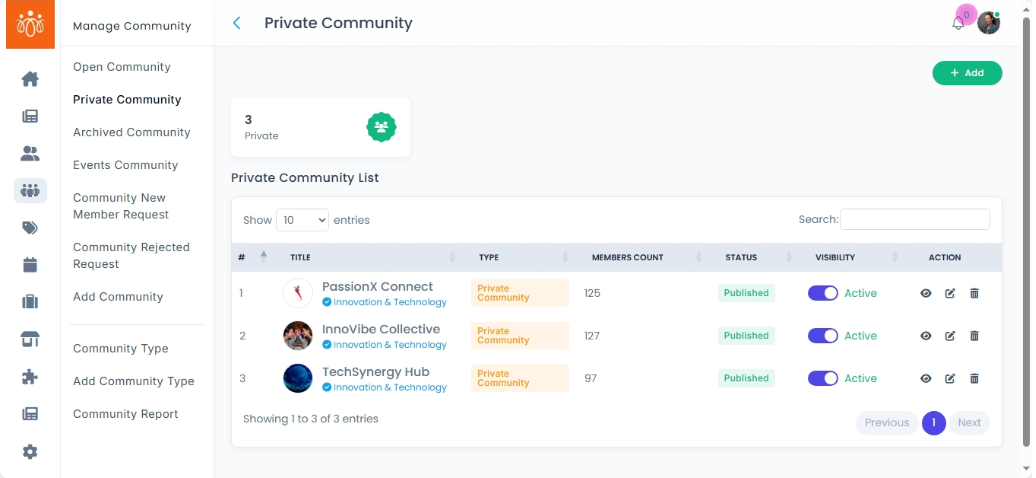View InnoVibe Collective with eye icon
The width and height of the screenshot is (1036, 478).
click(926, 336)
